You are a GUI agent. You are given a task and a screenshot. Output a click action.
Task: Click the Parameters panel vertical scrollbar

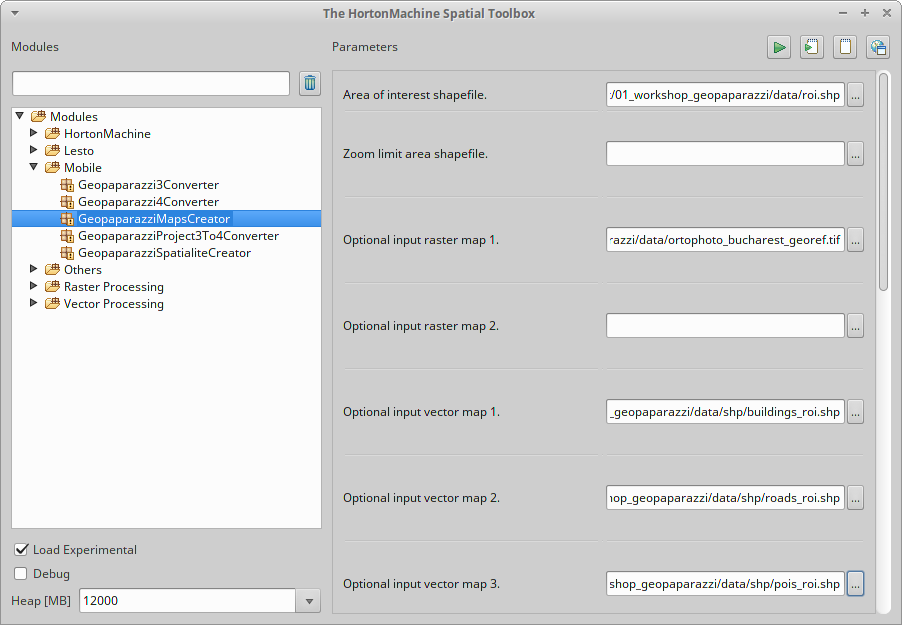pyautogui.click(x=884, y=182)
